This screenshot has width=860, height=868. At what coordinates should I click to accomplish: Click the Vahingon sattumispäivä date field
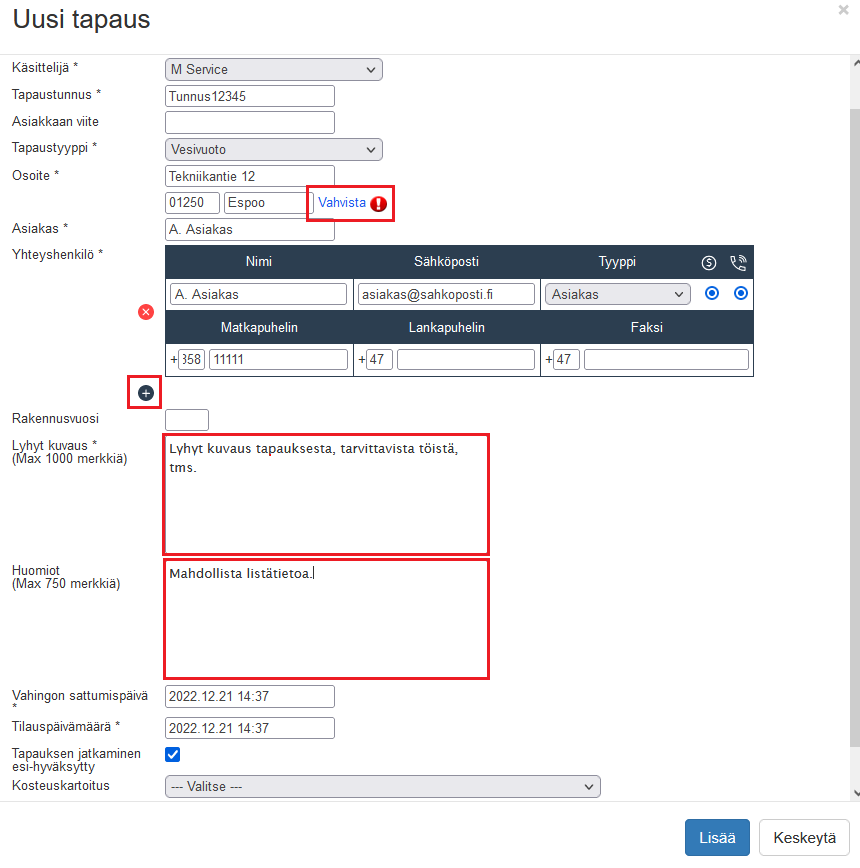(x=249, y=697)
